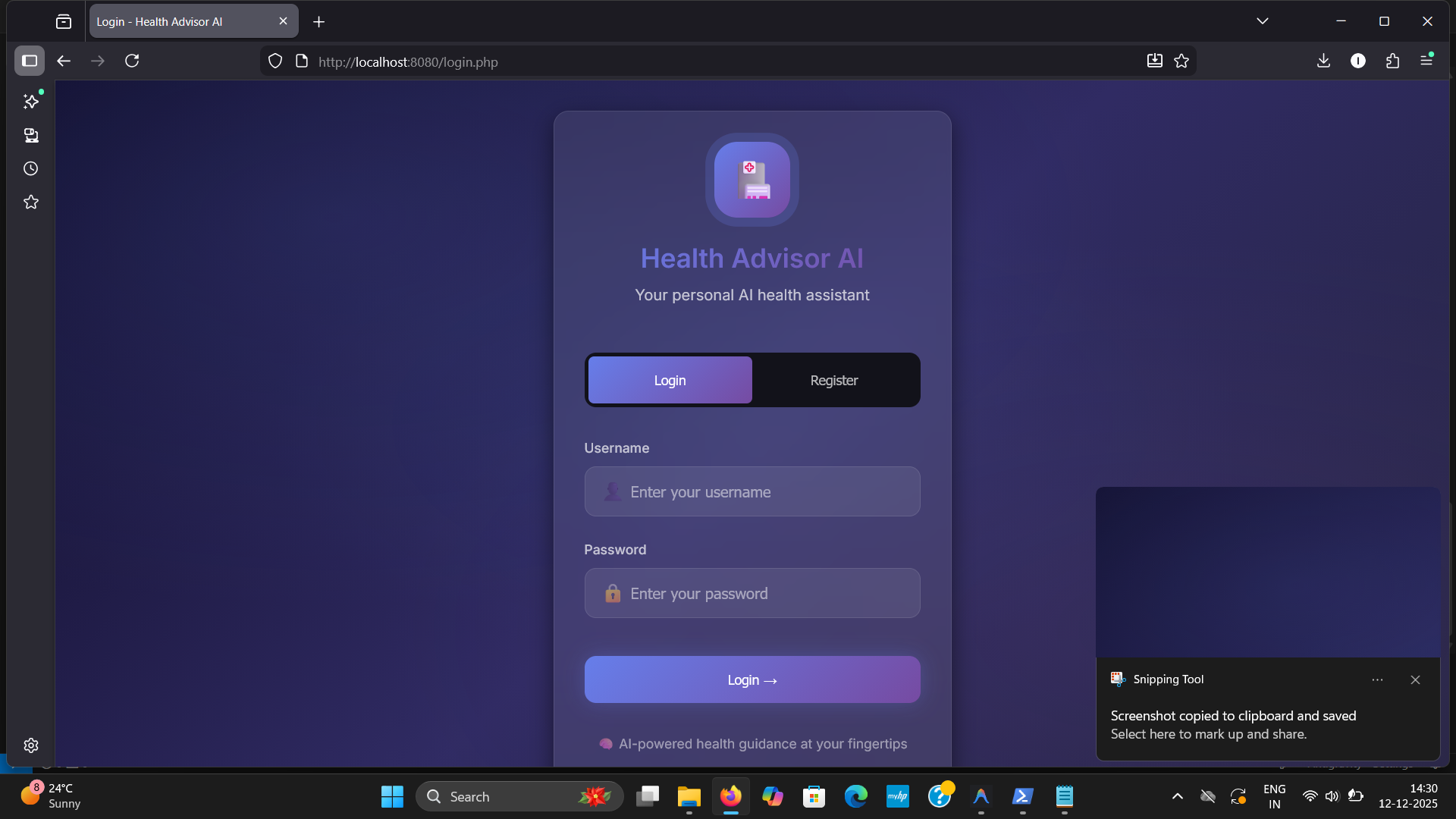Viewport: 1456px width, 819px height.
Task: Open the extensions puzzle icon
Action: tap(1392, 61)
